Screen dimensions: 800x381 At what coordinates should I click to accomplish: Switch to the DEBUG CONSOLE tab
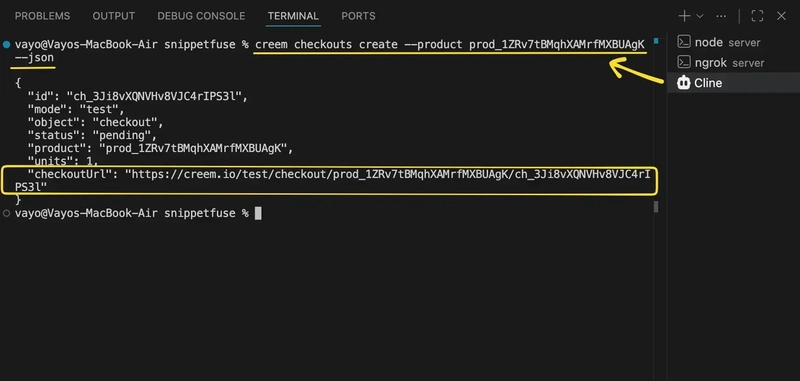[201, 16]
